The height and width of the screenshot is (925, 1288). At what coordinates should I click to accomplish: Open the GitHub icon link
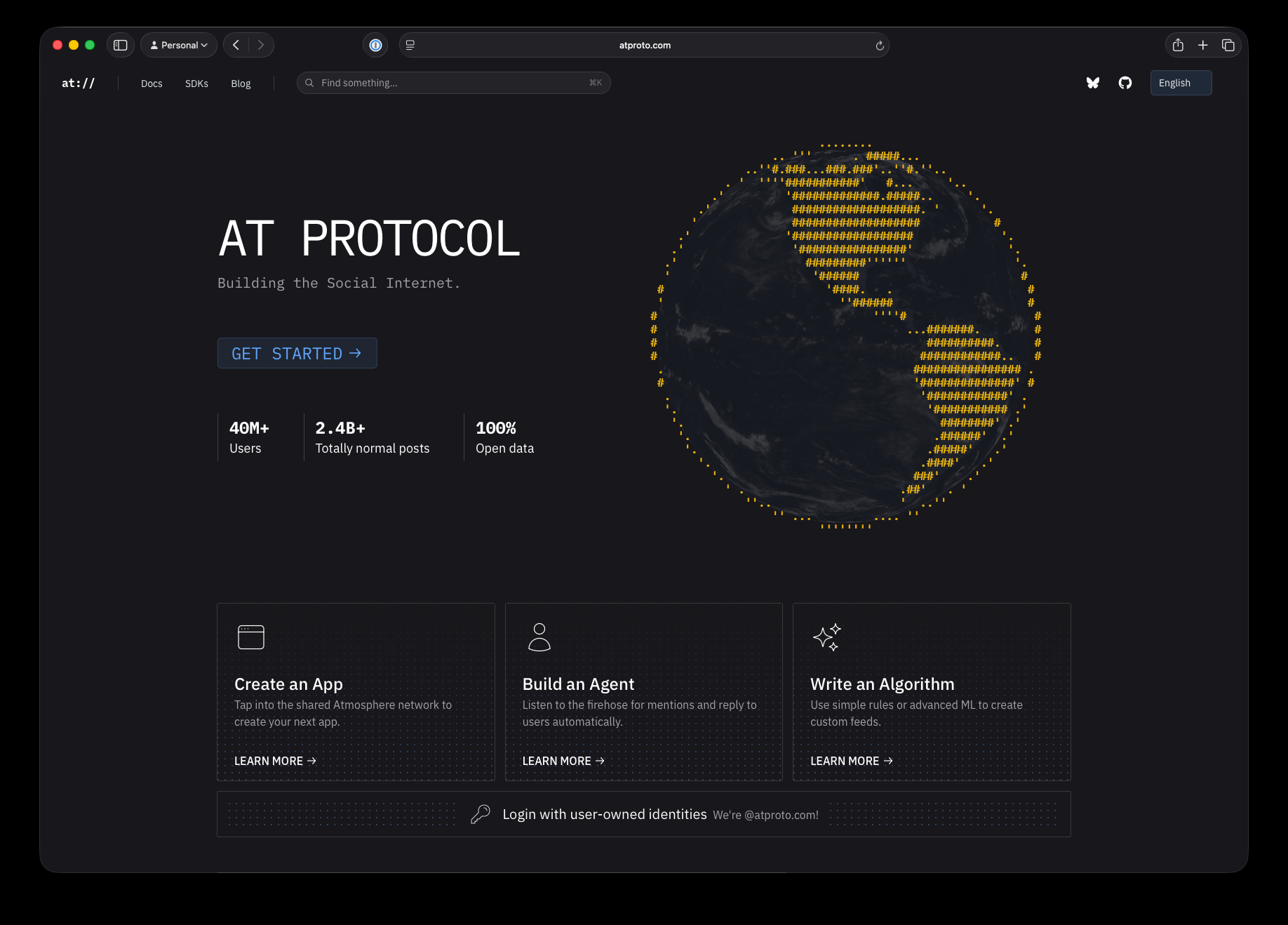pyautogui.click(x=1125, y=83)
